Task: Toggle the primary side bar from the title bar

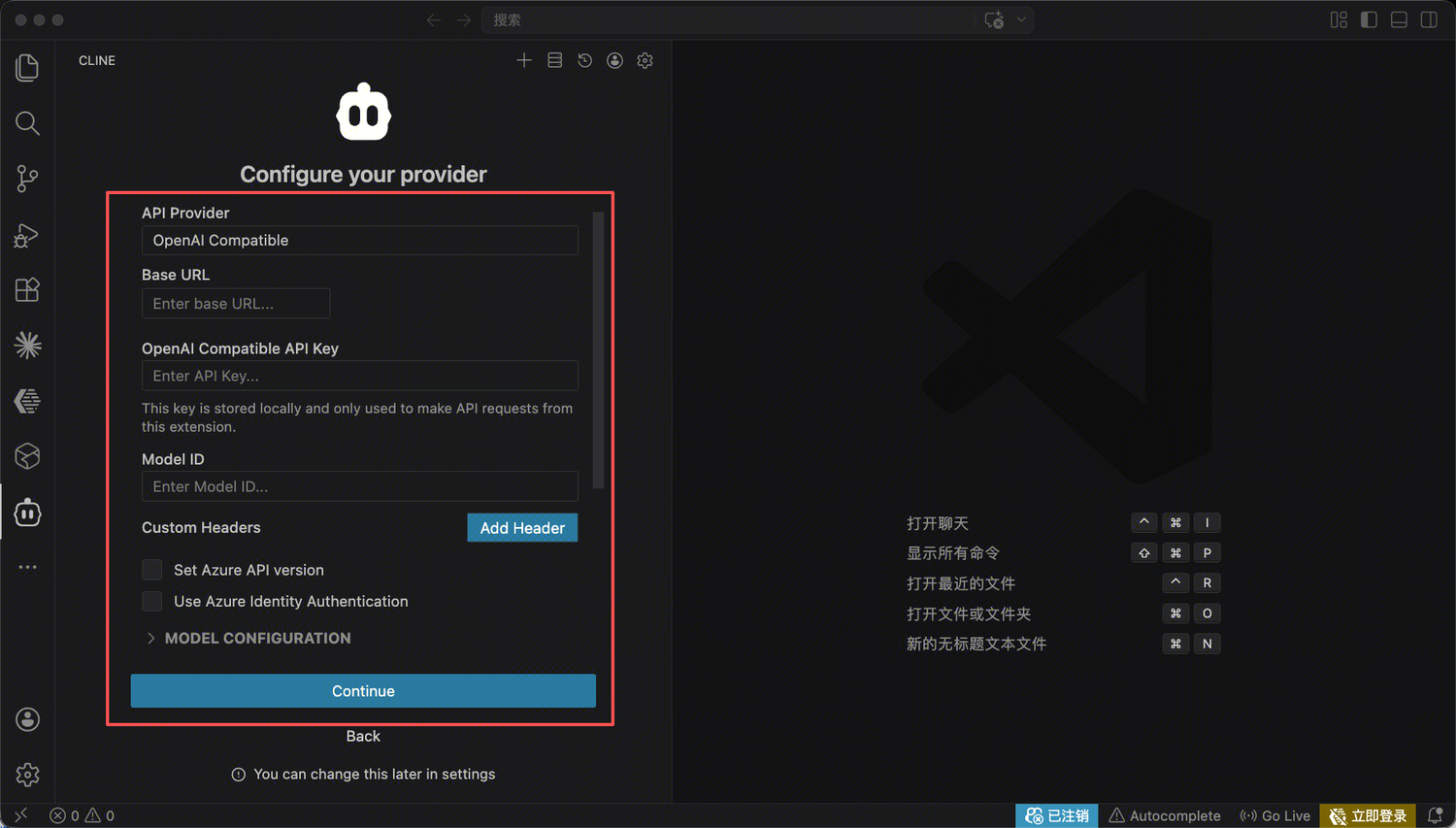Action: click(x=1369, y=20)
